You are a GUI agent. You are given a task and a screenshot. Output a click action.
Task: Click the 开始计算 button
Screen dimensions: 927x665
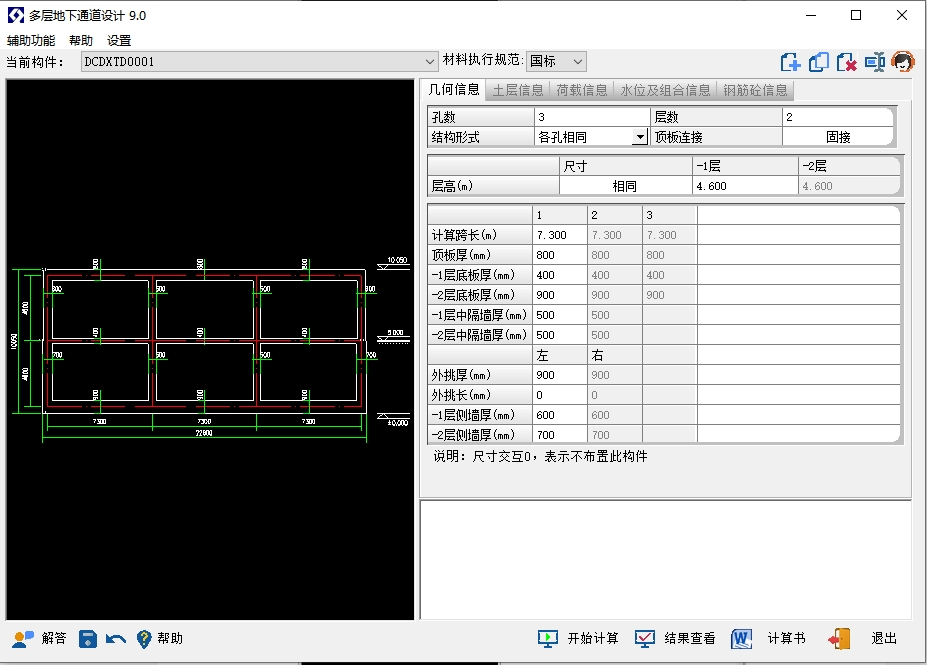579,639
